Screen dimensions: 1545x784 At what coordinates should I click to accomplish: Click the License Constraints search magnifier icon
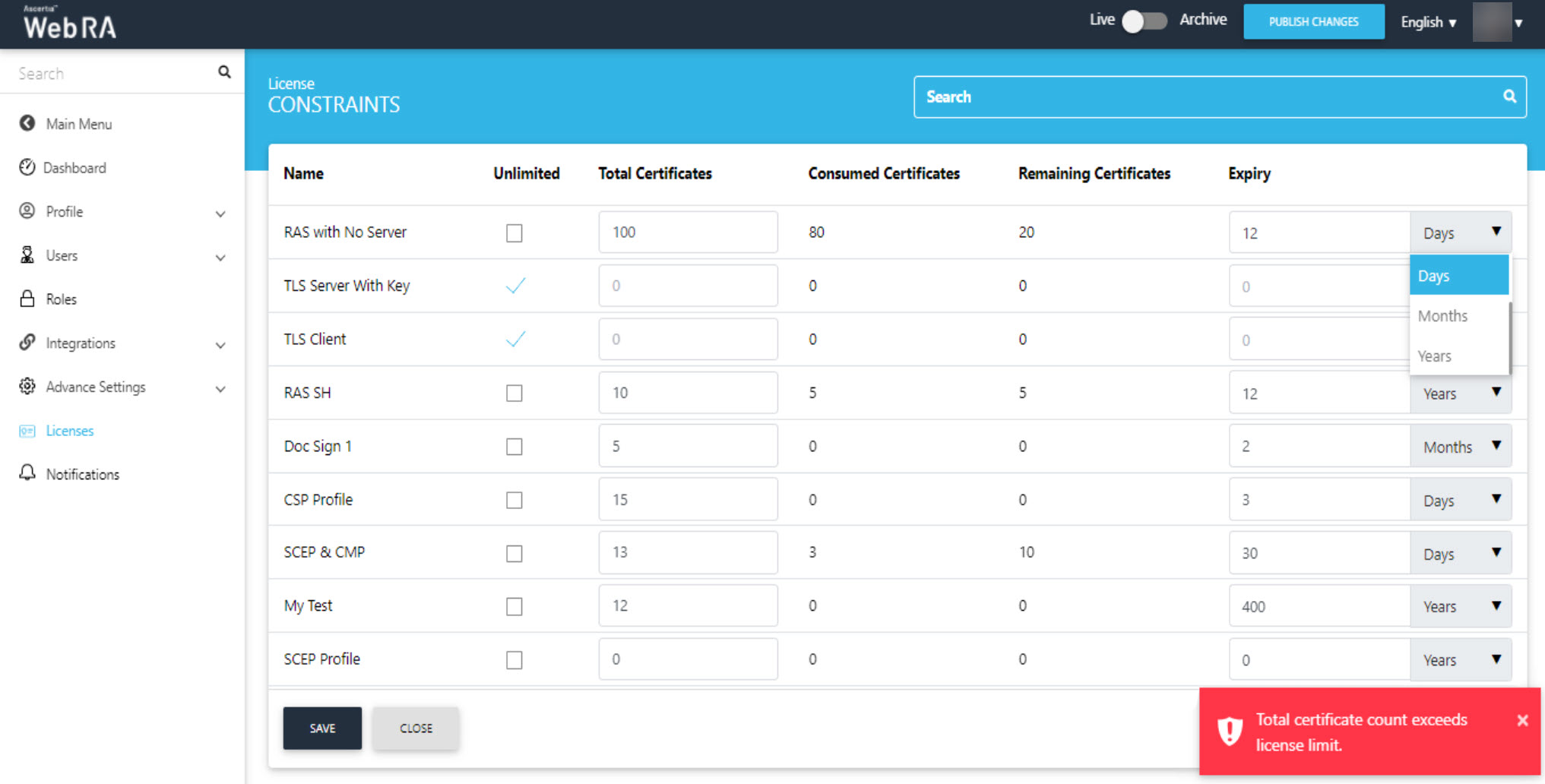point(1509,96)
